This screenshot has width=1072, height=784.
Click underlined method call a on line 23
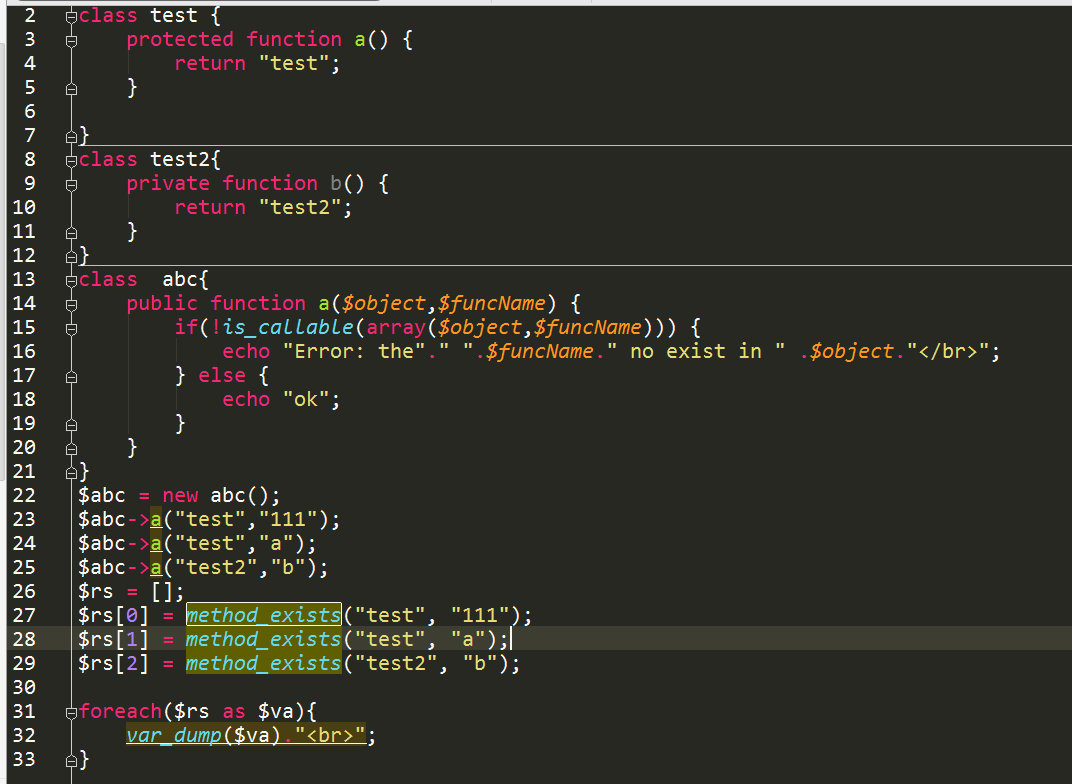[155, 519]
